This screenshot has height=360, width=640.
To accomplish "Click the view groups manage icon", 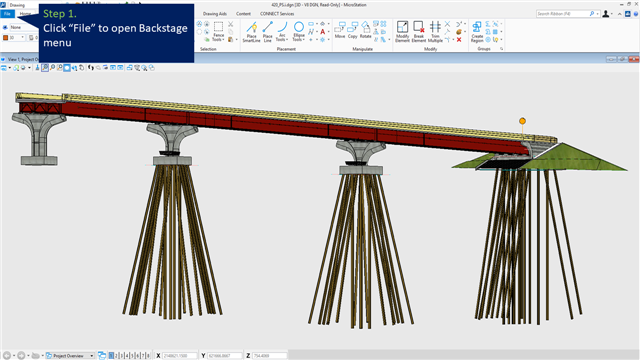I will tap(102, 356).
